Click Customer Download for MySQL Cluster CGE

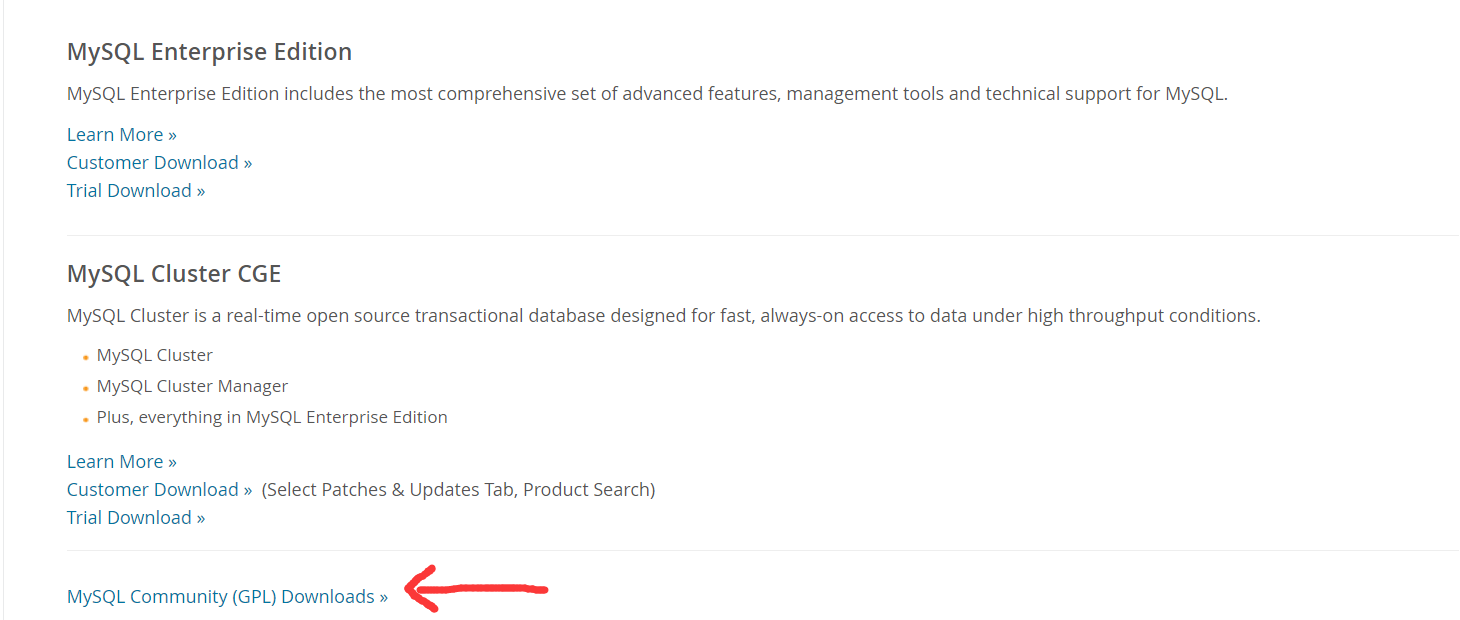159,490
